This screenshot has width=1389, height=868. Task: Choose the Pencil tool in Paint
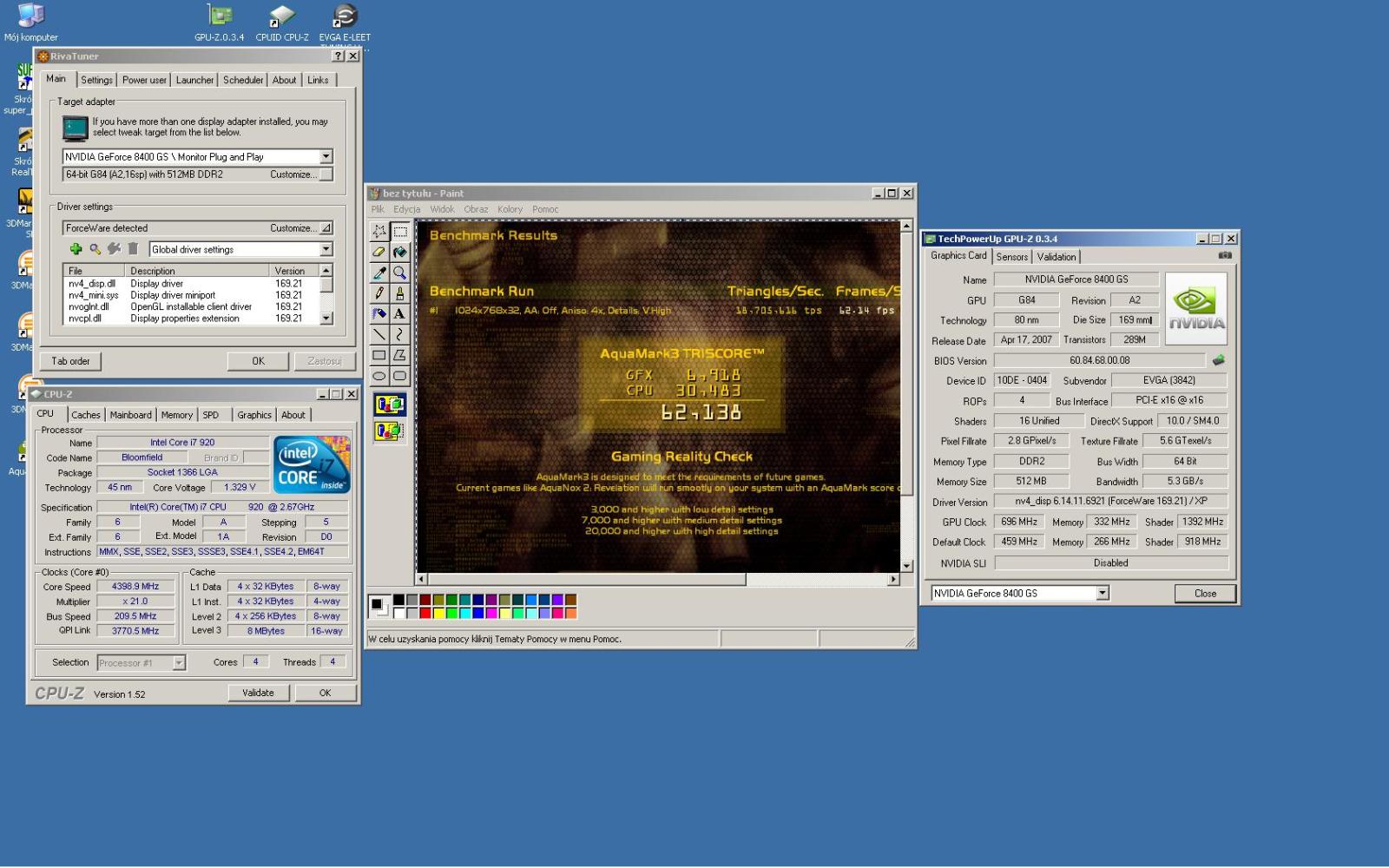point(379,293)
